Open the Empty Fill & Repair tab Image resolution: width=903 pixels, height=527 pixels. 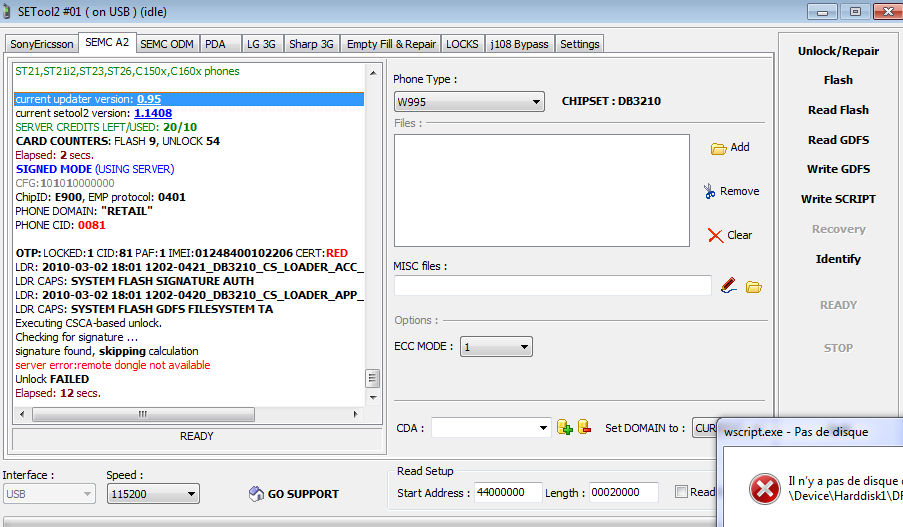pyautogui.click(x=391, y=44)
